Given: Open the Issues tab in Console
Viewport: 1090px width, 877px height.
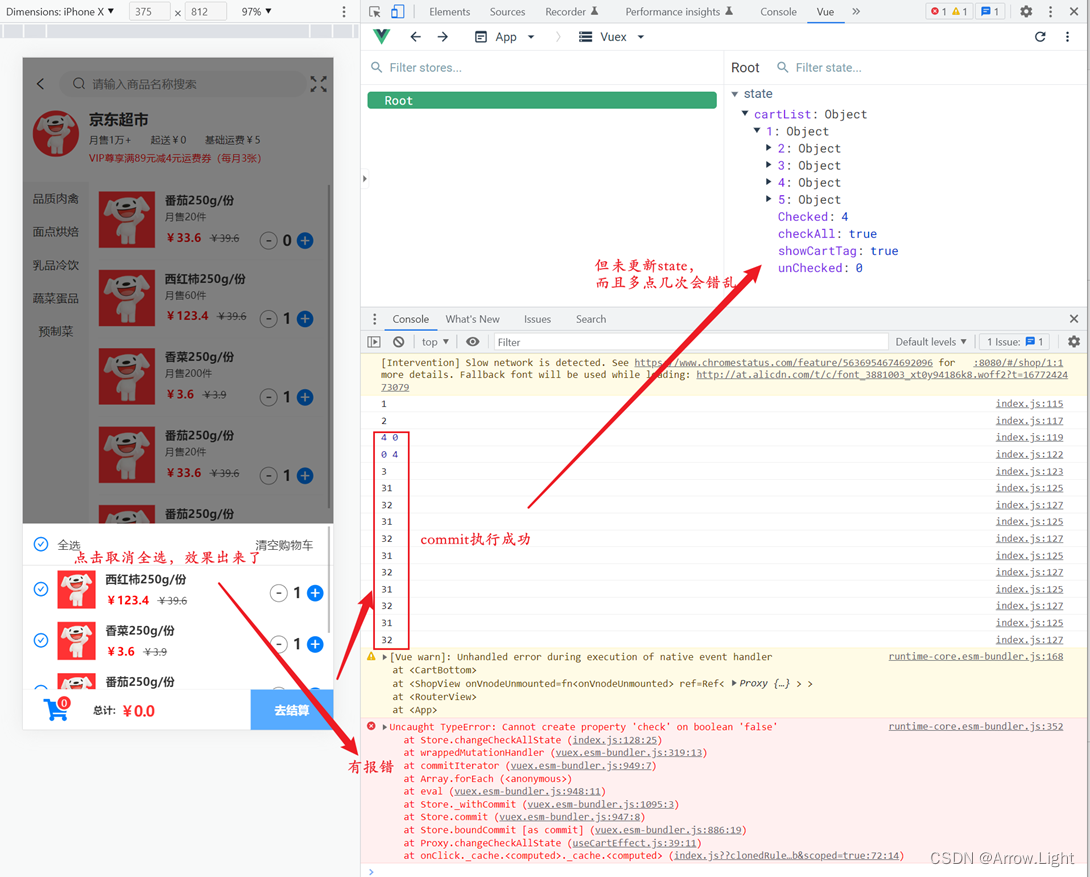Looking at the screenshot, I should click(537, 318).
